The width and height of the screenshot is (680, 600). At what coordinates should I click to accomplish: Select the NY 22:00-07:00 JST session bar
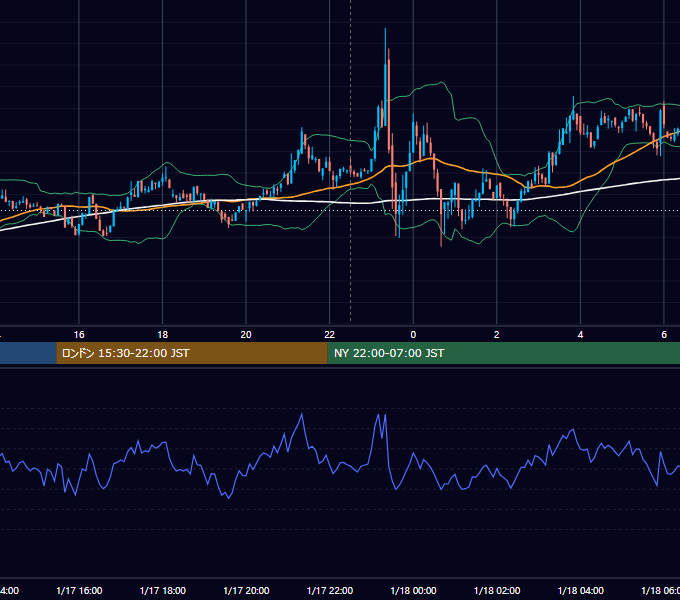click(x=503, y=353)
